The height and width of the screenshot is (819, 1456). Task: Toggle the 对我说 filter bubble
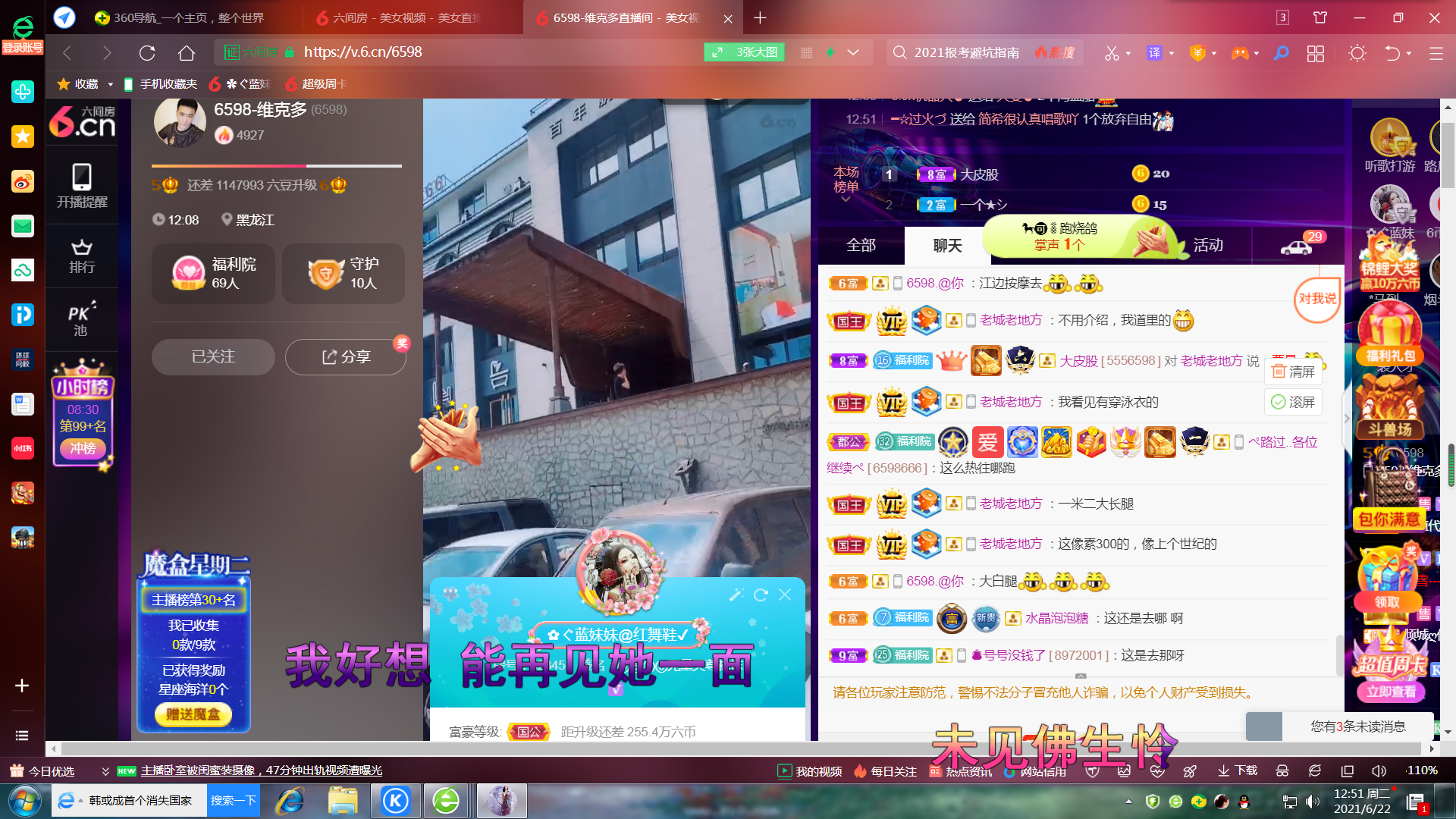point(1316,299)
